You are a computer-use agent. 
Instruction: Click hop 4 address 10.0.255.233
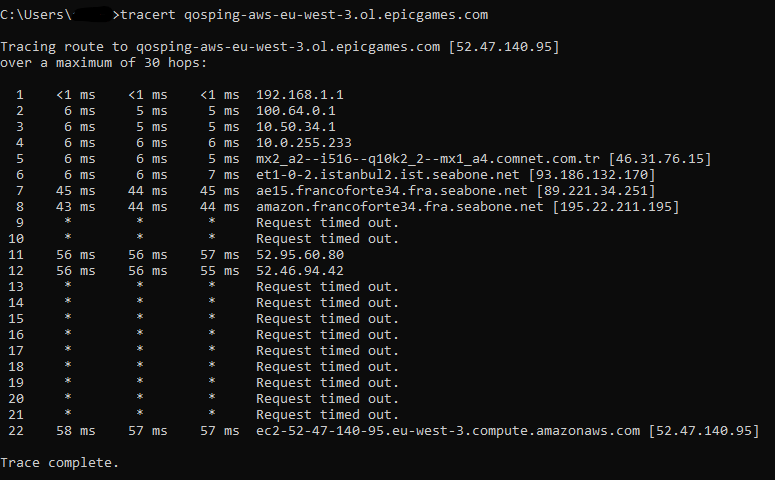303,143
